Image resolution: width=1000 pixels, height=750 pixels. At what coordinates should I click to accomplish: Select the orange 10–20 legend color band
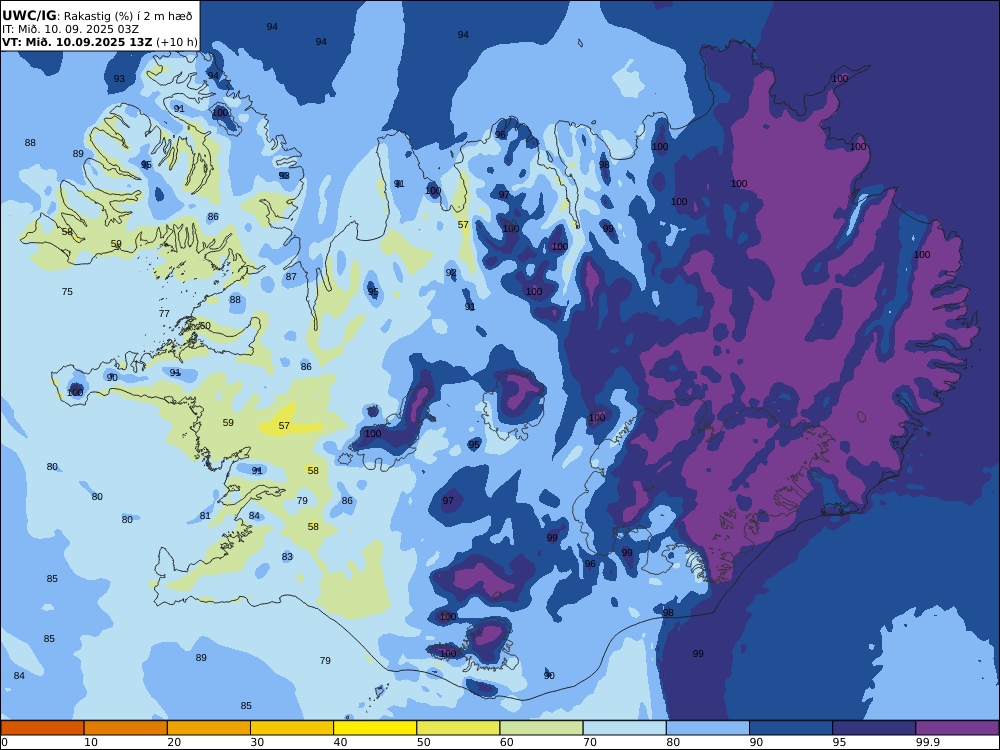pyautogui.click(x=126, y=728)
